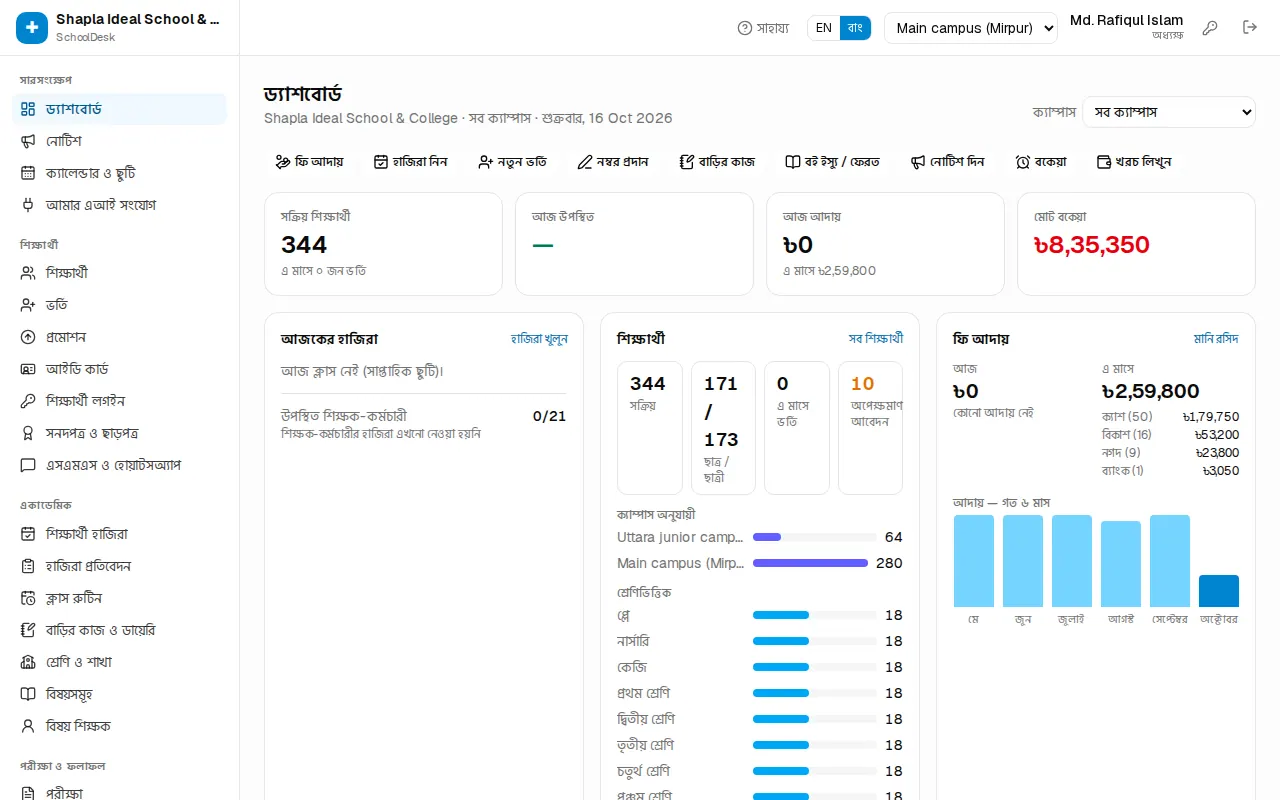Image resolution: width=1280 pixels, height=800 pixels.
Task: Click the বিষয়সমূহ book icon in the sidebar
Action: [28, 694]
